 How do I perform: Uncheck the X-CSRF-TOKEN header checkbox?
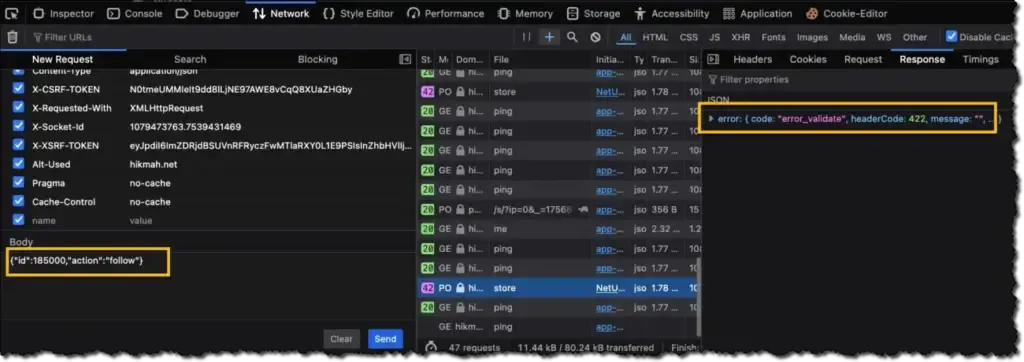18,89
